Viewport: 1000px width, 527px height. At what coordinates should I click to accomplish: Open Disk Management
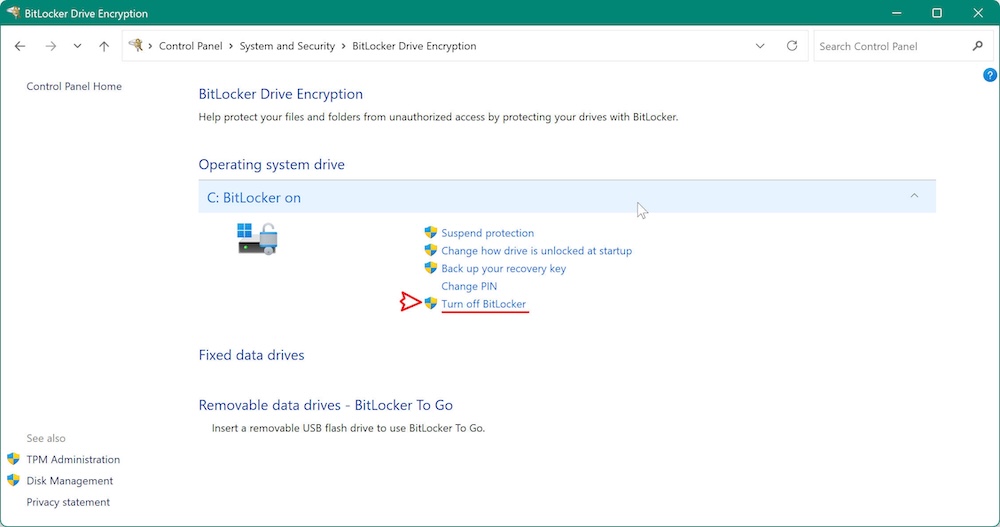(70, 481)
